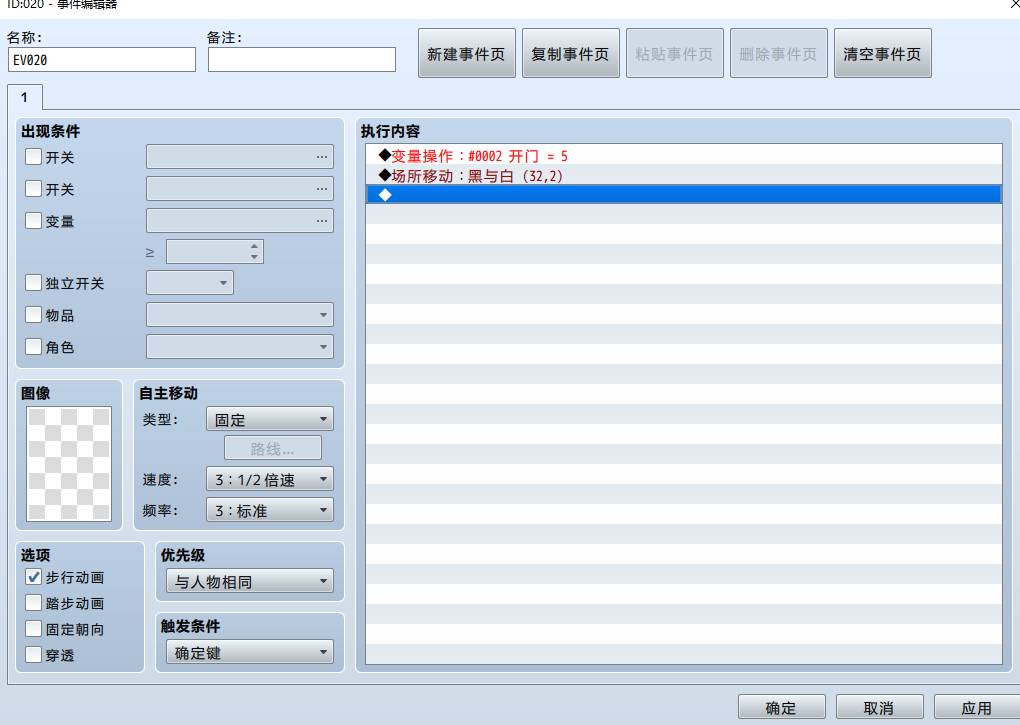Click the variable value stepper arrows
Screen dimensions: 1020x725
point(254,252)
